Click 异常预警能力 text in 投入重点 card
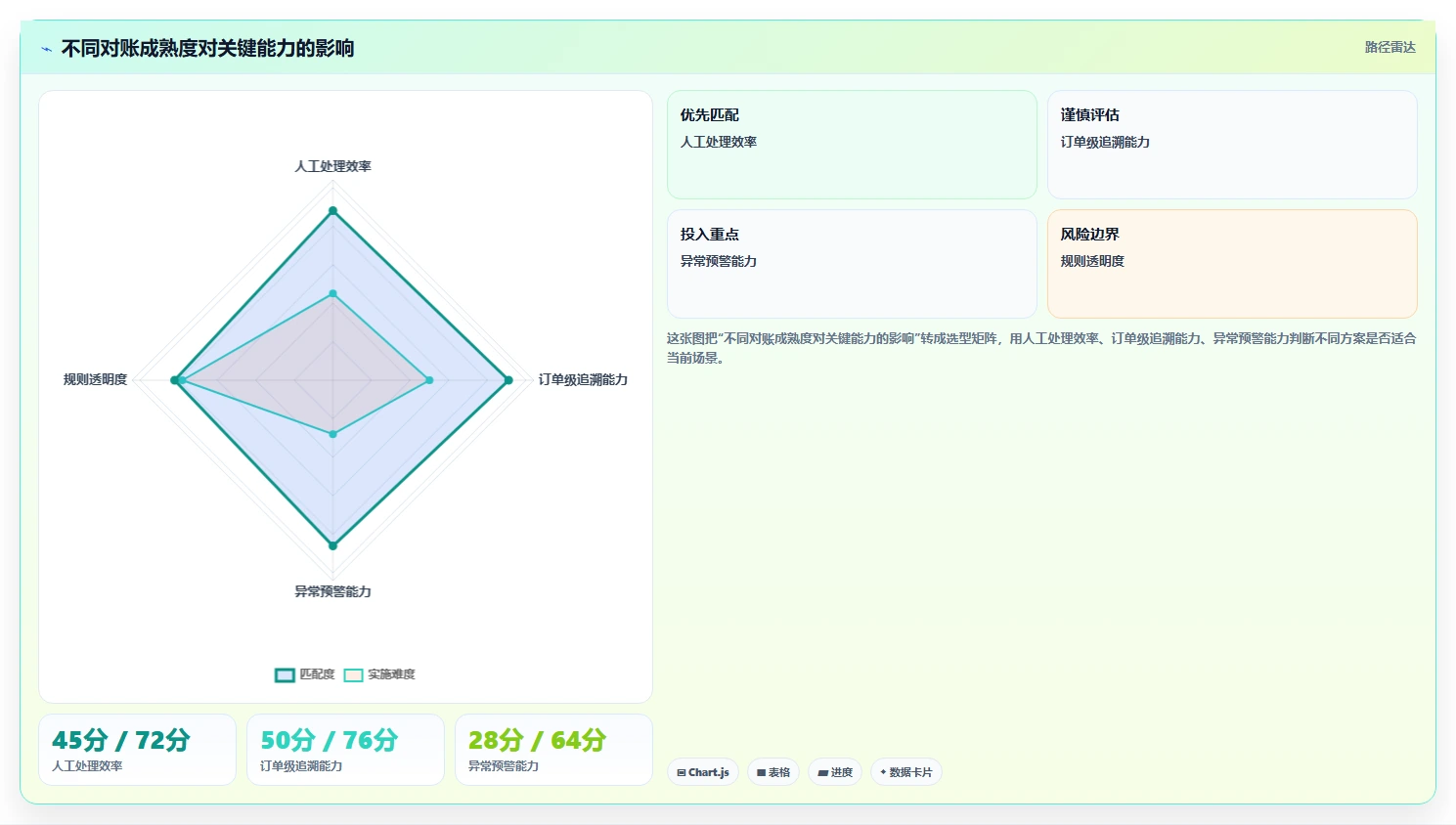Image resolution: width=1456 pixels, height=825 pixels. [x=719, y=261]
